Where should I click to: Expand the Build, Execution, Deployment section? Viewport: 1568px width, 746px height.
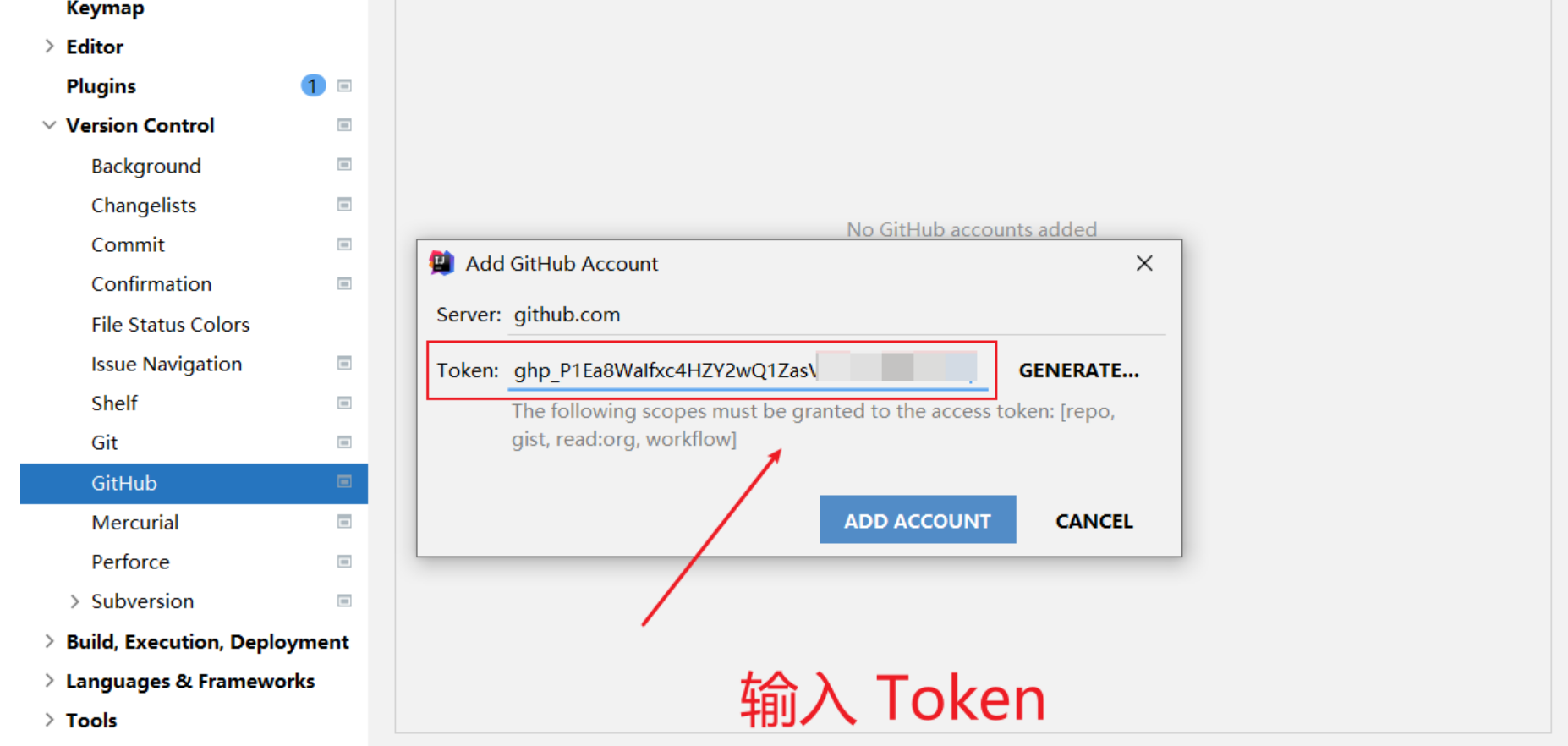(49, 641)
